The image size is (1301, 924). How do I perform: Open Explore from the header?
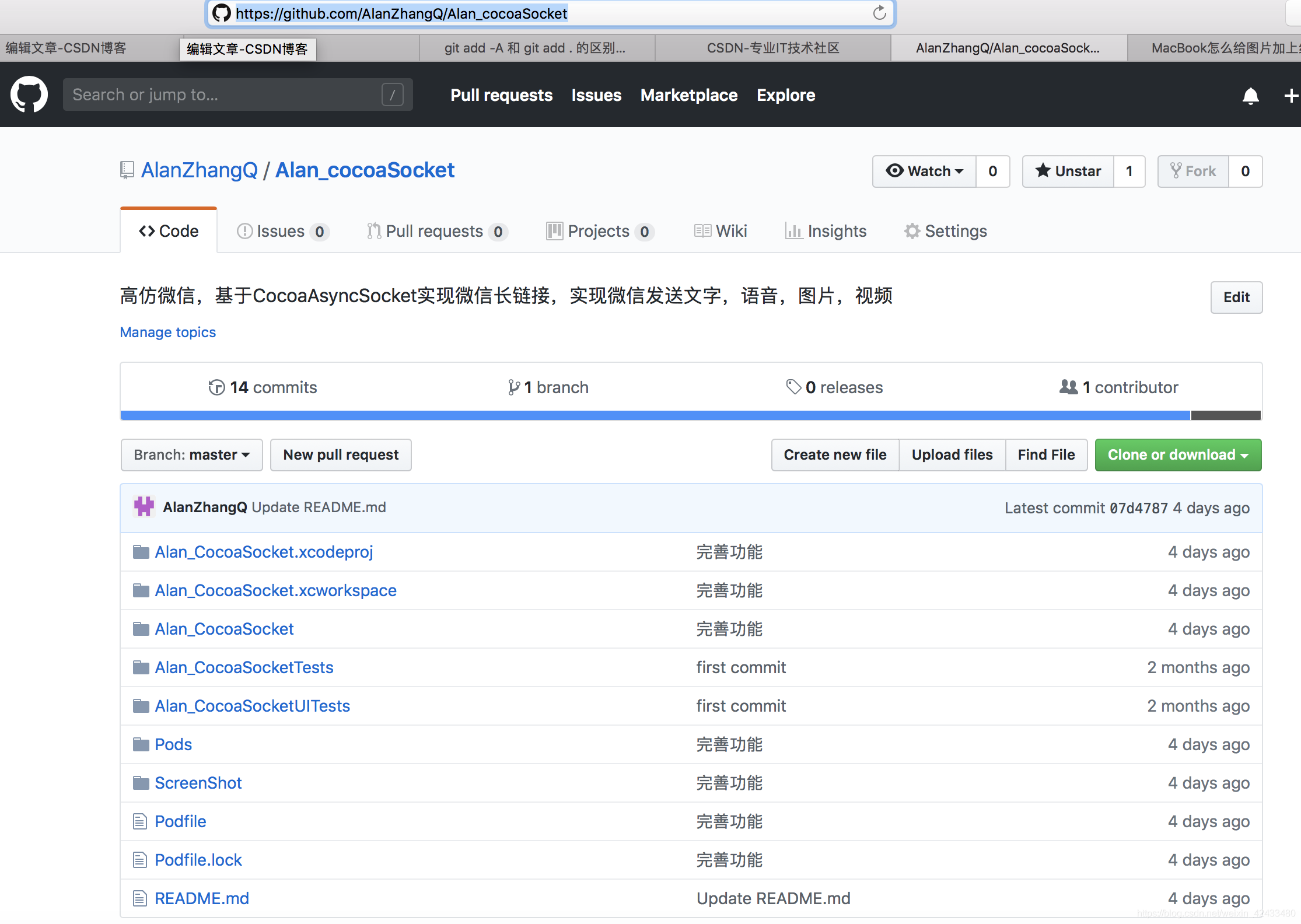pyautogui.click(x=786, y=95)
